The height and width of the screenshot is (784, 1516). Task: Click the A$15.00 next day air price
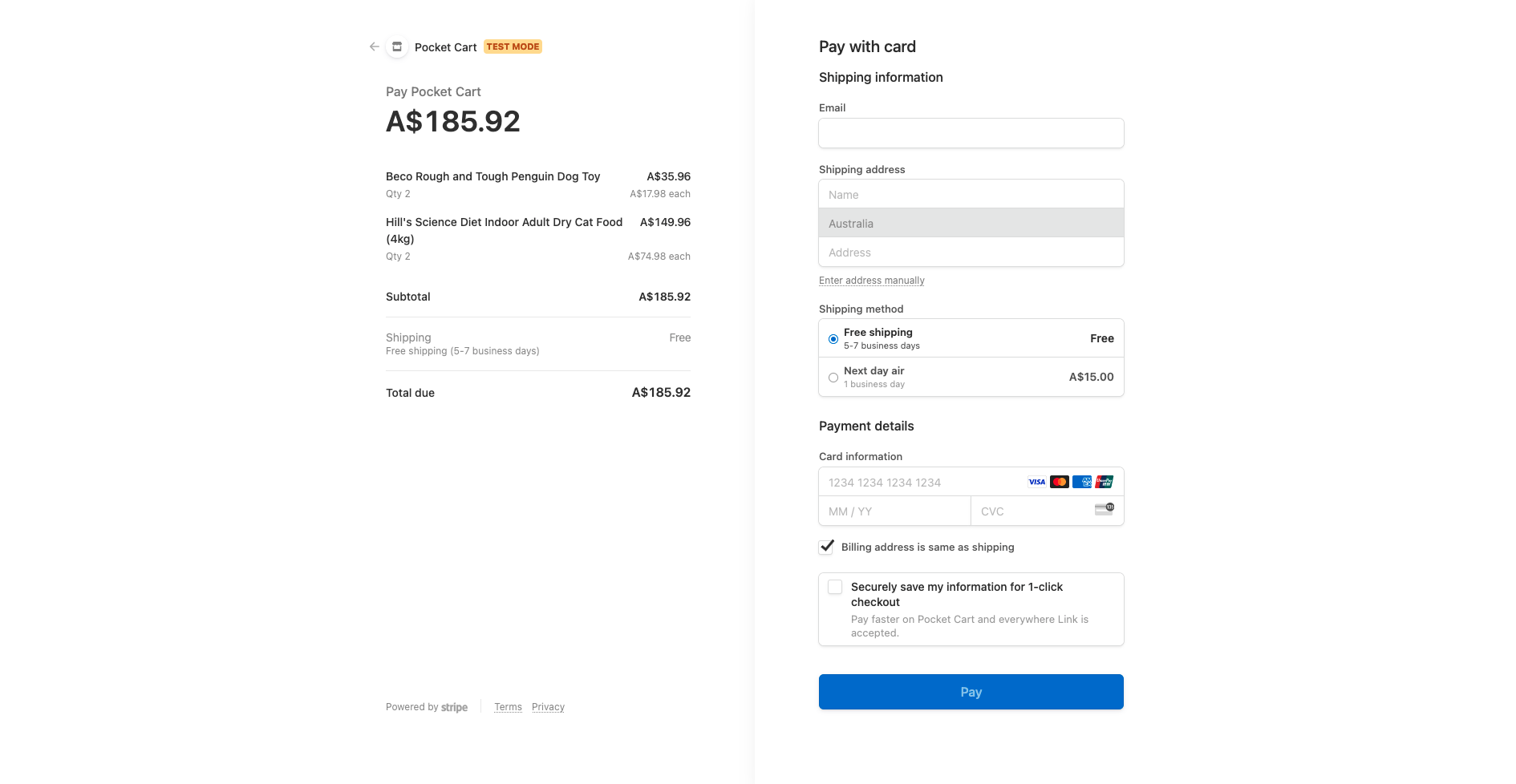pos(1091,377)
